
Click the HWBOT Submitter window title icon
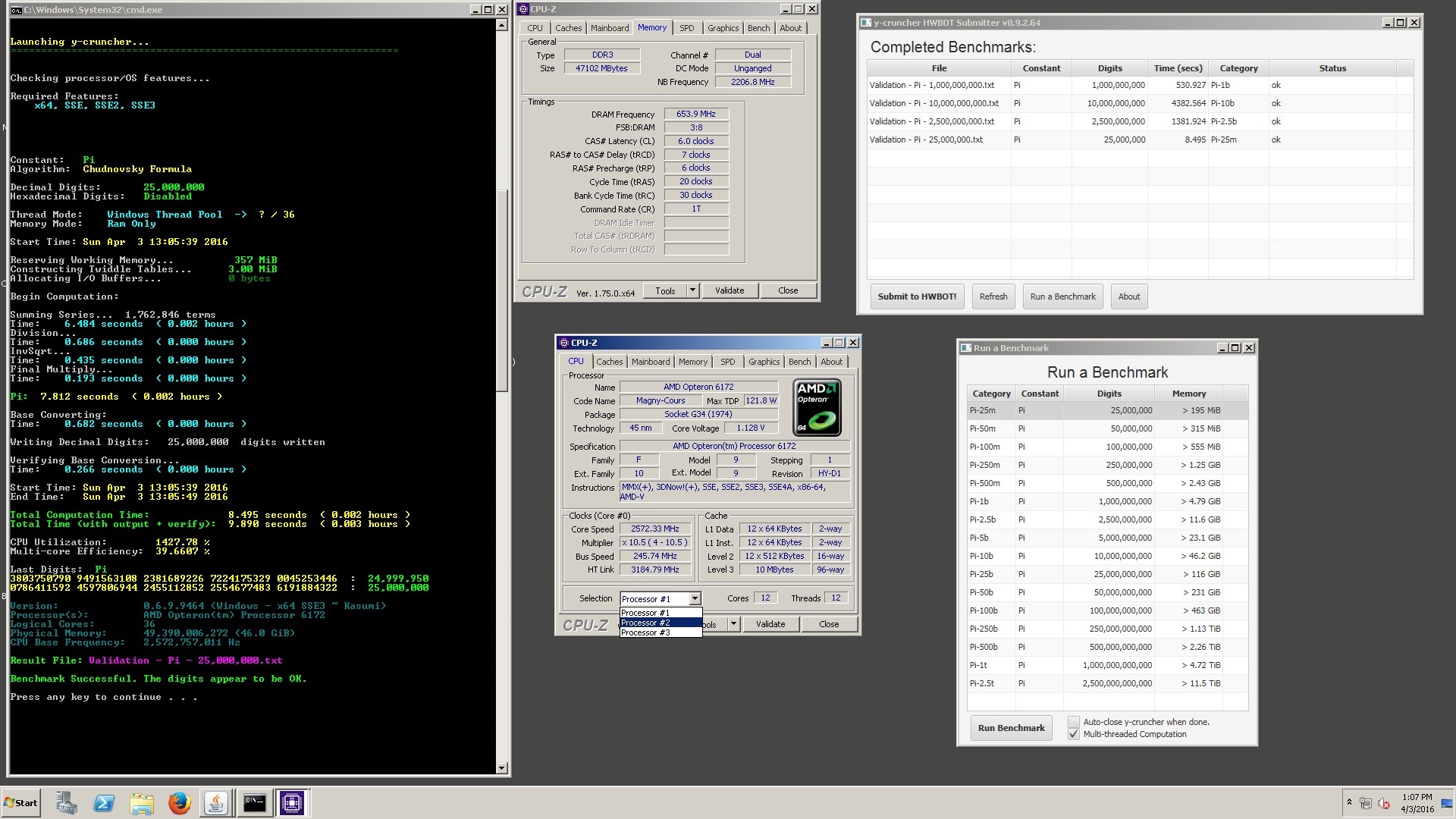[866, 23]
